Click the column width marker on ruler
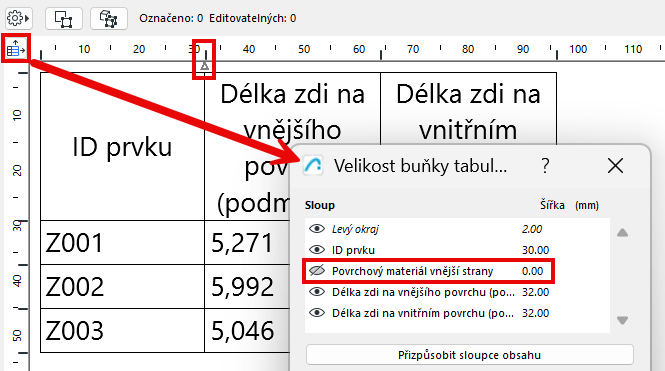The image size is (665, 371). point(204,66)
